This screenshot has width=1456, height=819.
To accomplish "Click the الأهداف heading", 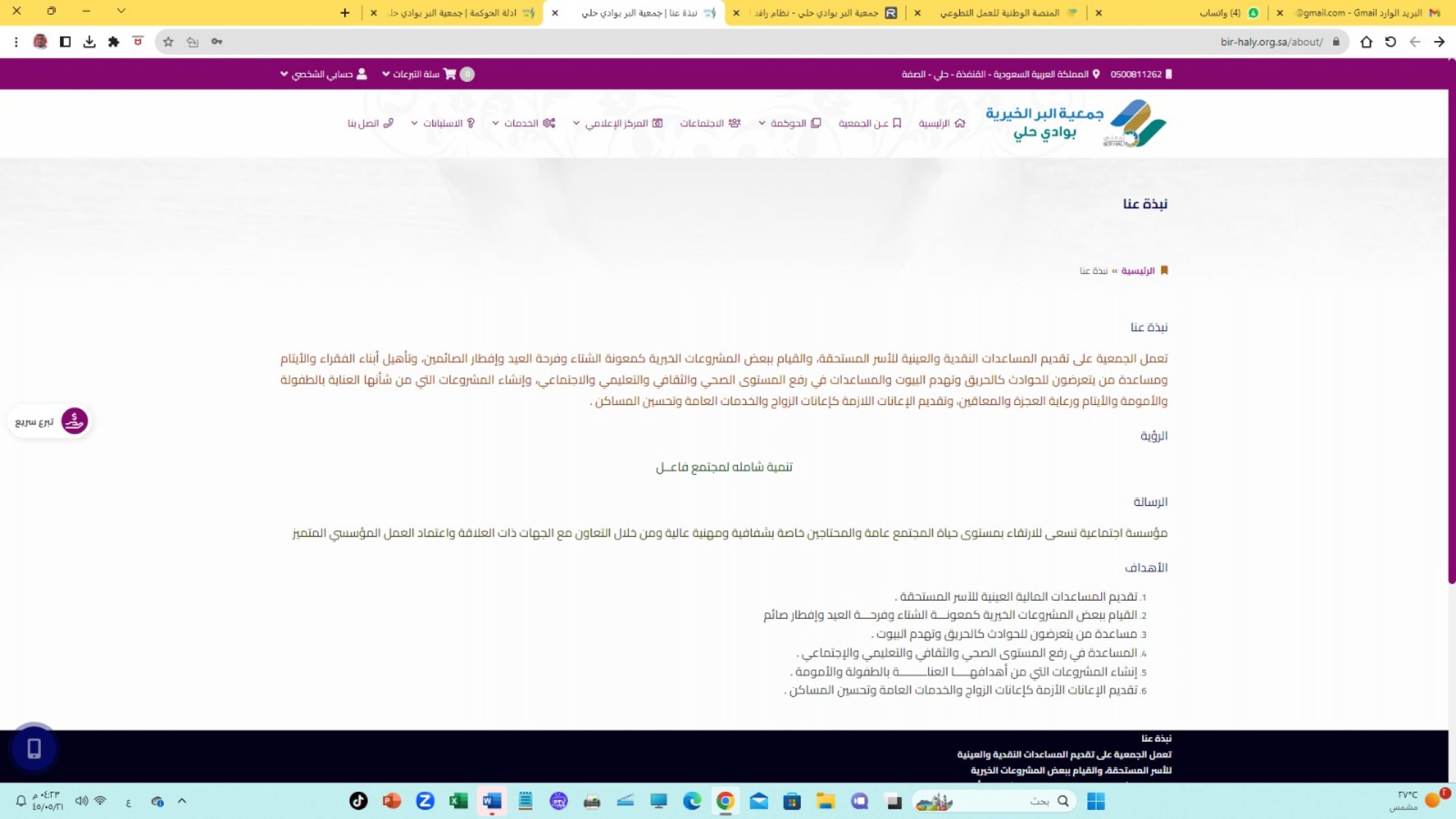I will (1146, 568).
